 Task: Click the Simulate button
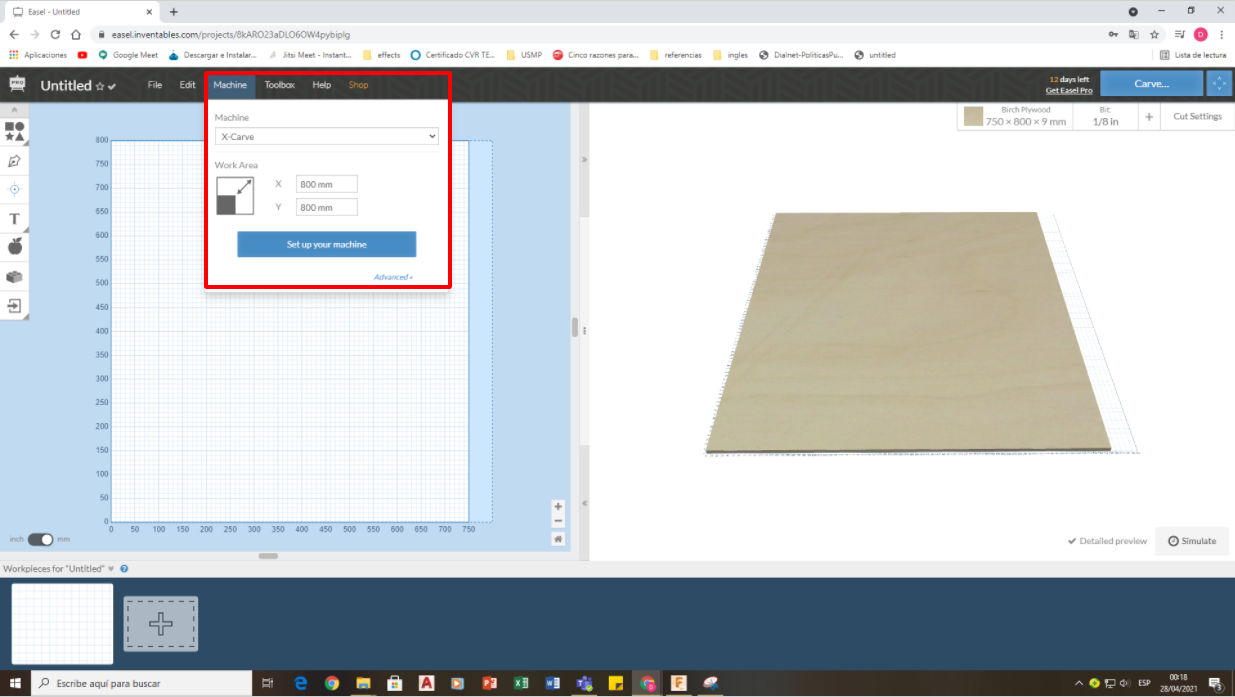point(1192,541)
